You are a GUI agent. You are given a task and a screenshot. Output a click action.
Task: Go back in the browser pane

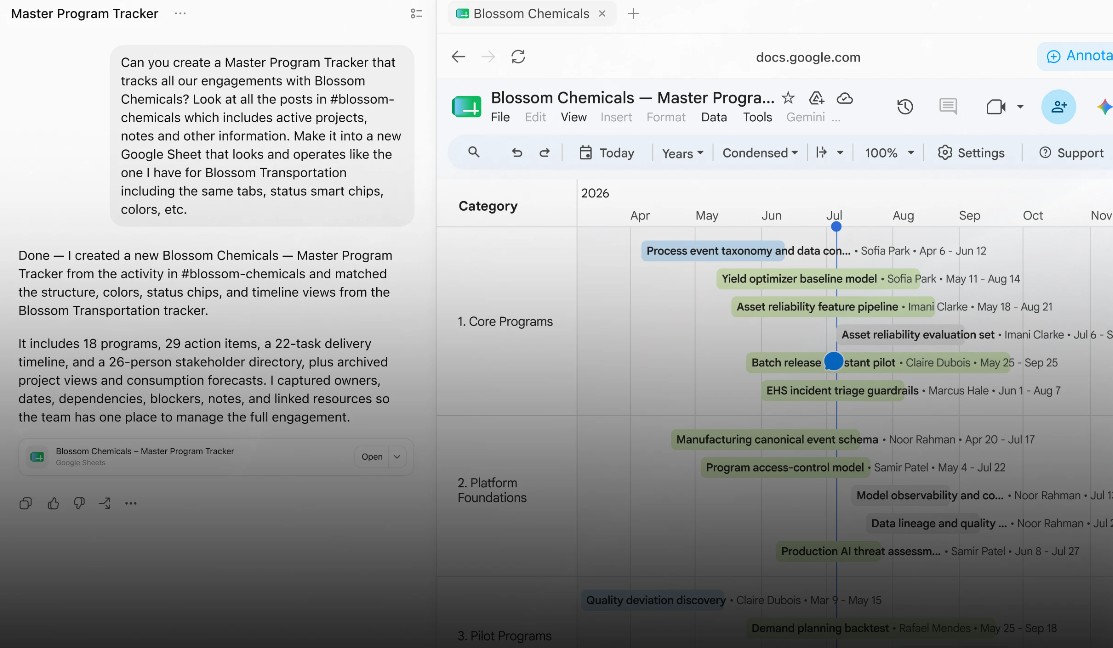coord(459,57)
